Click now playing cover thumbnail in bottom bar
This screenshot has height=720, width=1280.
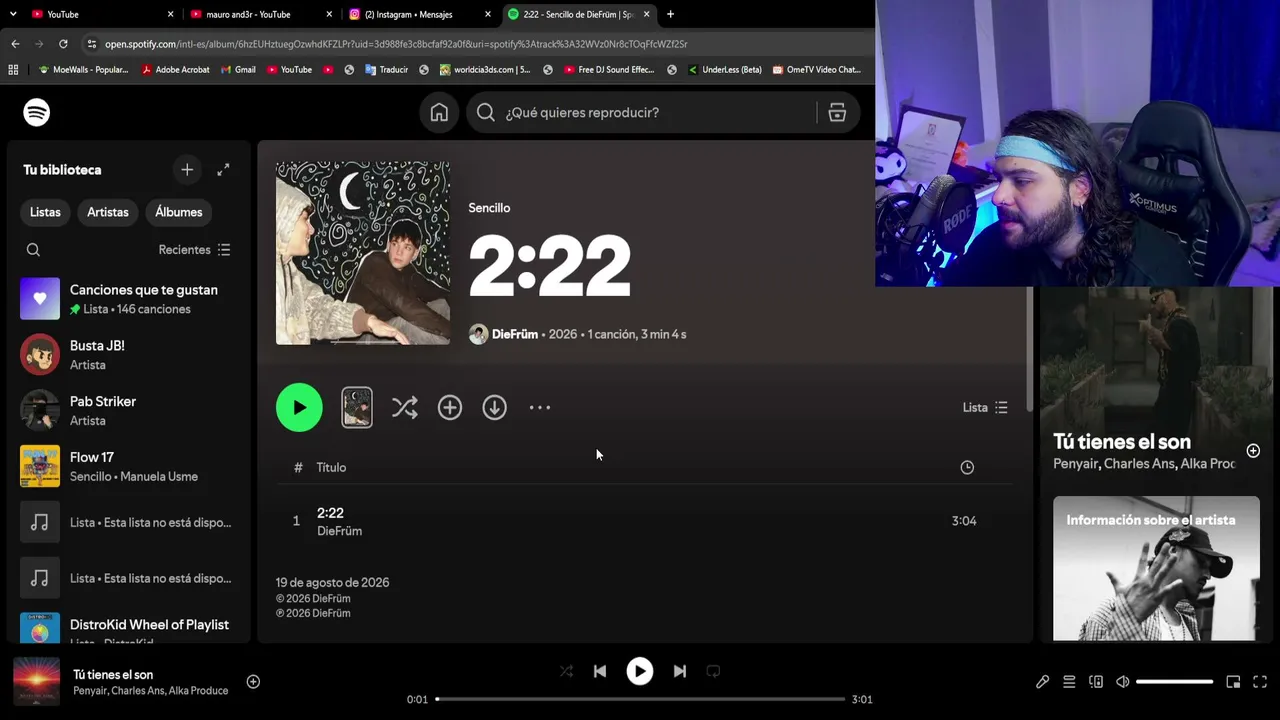click(x=37, y=682)
